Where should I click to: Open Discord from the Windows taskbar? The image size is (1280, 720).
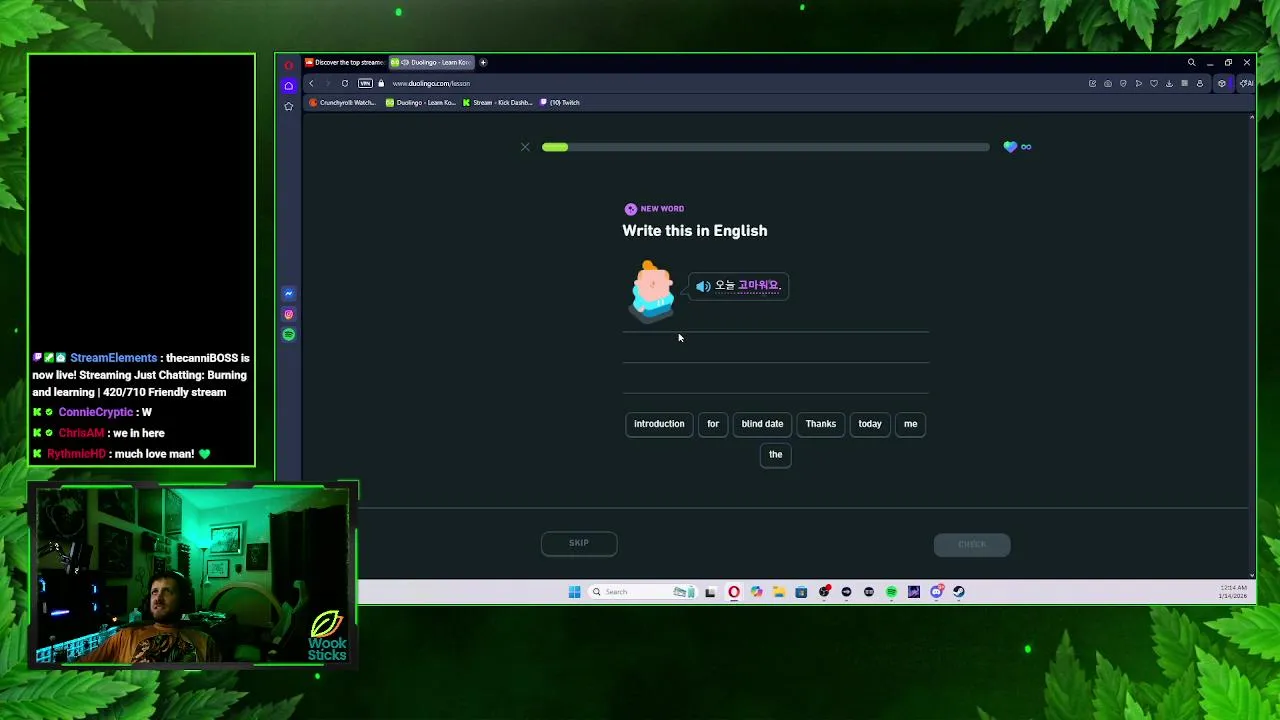click(x=937, y=592)
